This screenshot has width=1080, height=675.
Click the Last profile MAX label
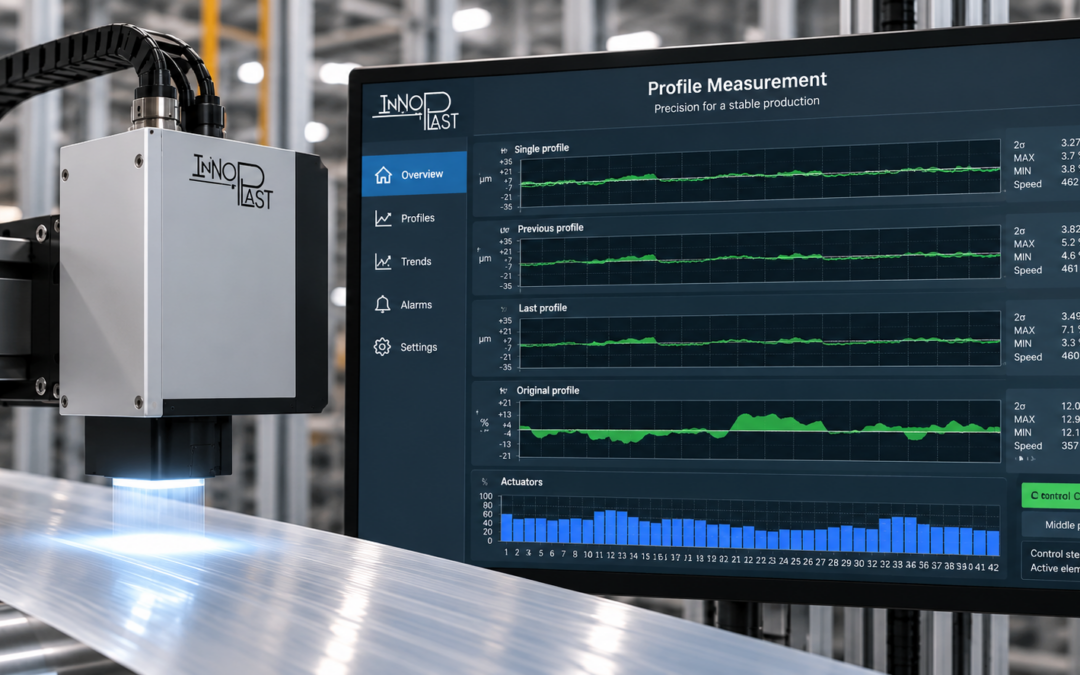click(x=1024, y=330)
